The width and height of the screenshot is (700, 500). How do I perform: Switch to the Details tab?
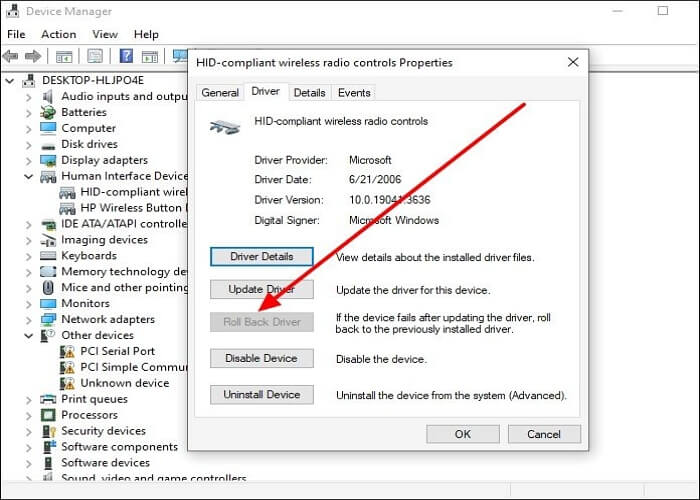pyautogui.click(x=309, y=93)
